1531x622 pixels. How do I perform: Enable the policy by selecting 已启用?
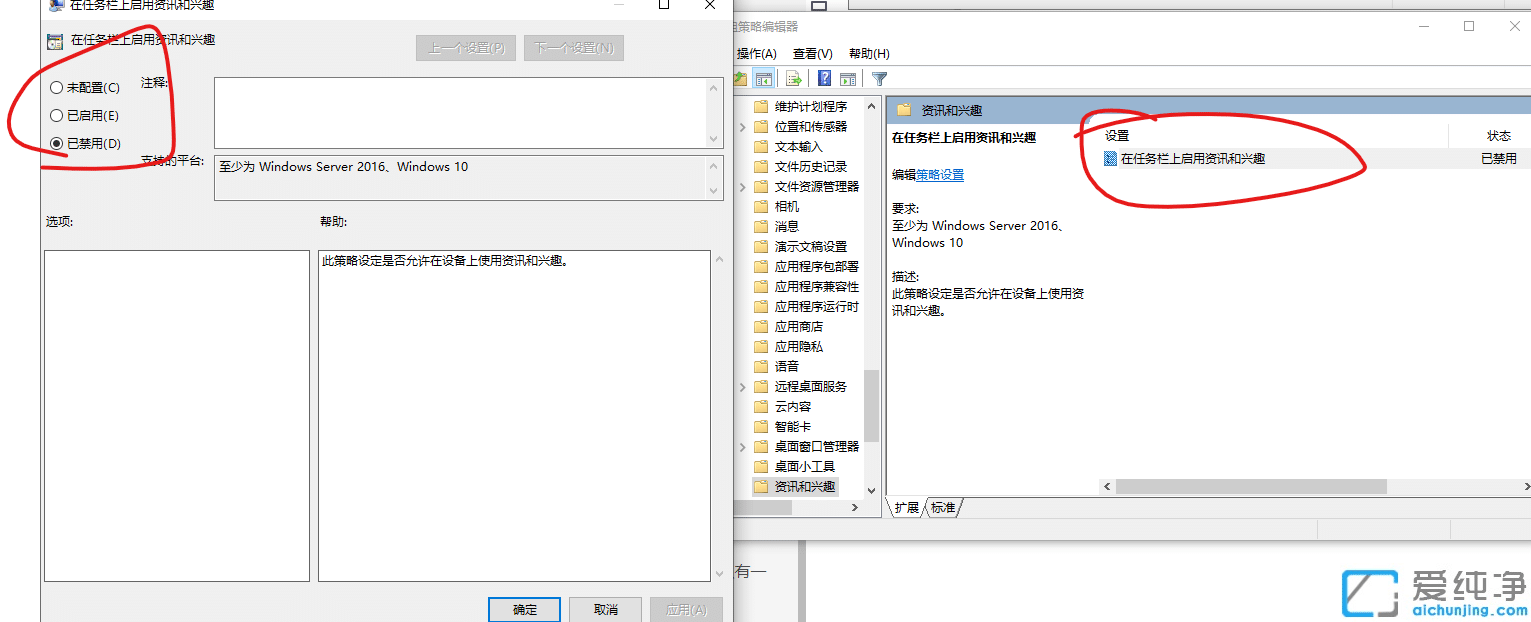pyautogui.click(x=57, y=115)
